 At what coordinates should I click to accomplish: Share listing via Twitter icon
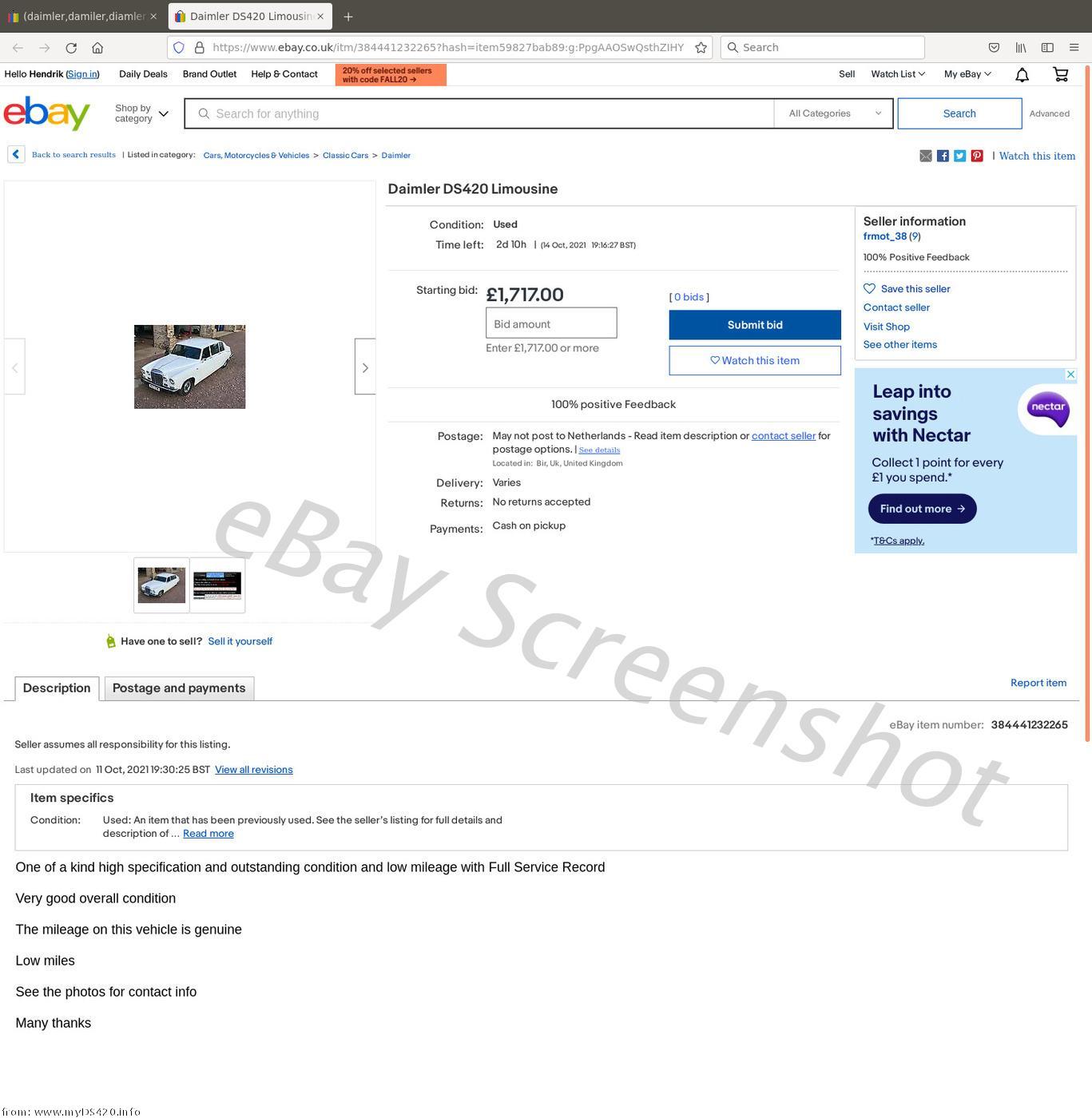(x=959, y=156)
